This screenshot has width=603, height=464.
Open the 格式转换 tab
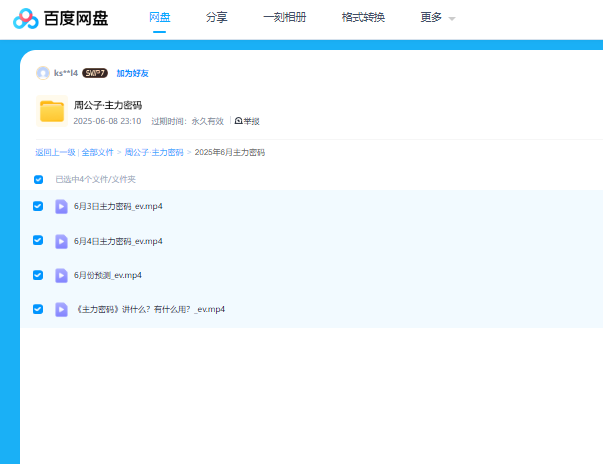tap(363, 18)
